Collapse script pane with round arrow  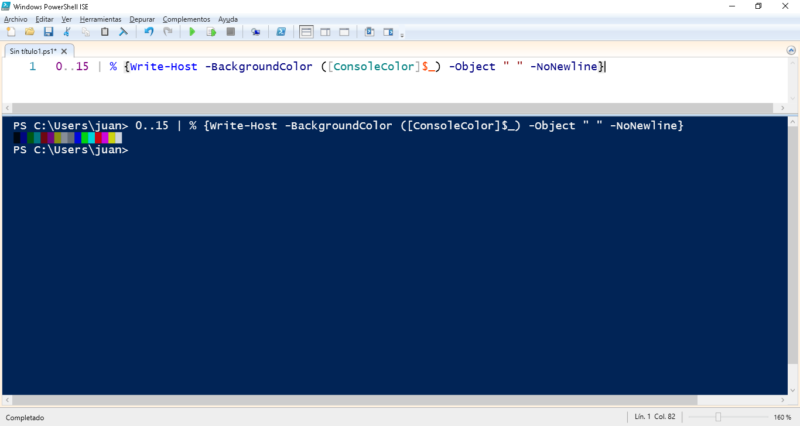791,50
